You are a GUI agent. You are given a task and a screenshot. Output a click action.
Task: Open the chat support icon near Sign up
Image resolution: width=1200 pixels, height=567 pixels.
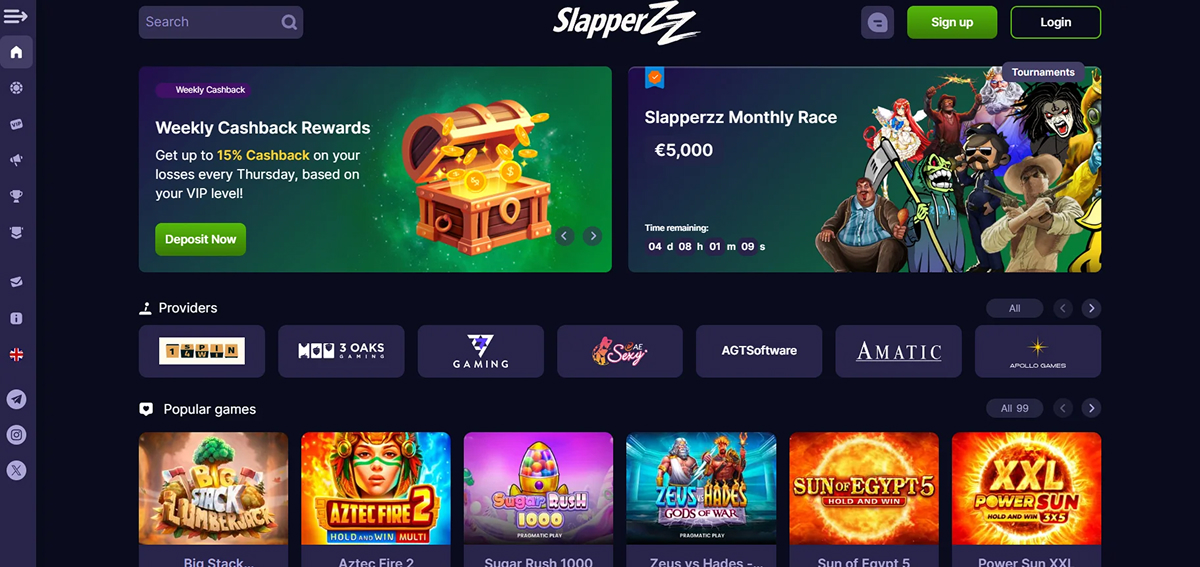(x=877, y=22)
